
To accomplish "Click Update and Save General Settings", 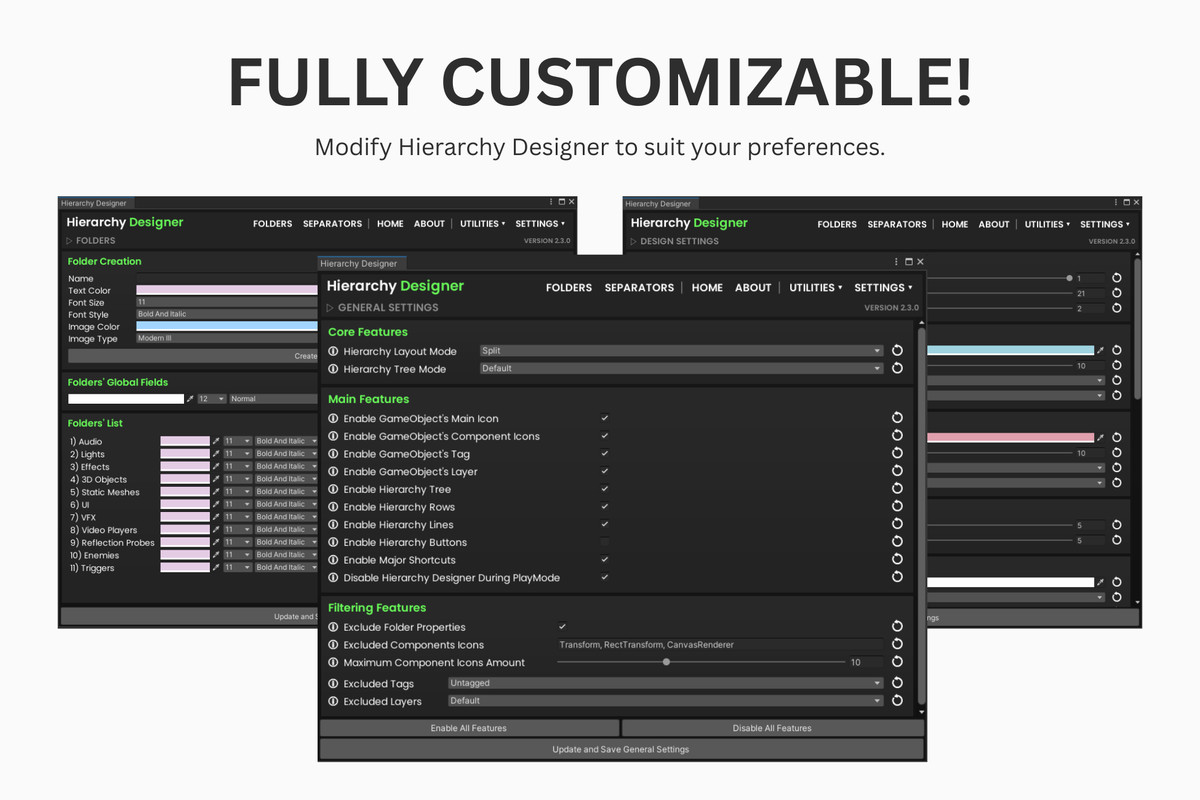I will pyautogui.click(x=621, y=749).
